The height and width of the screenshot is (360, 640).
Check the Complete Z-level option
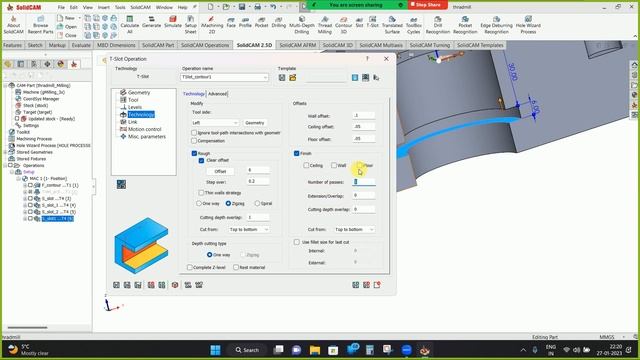coord(190,267)
